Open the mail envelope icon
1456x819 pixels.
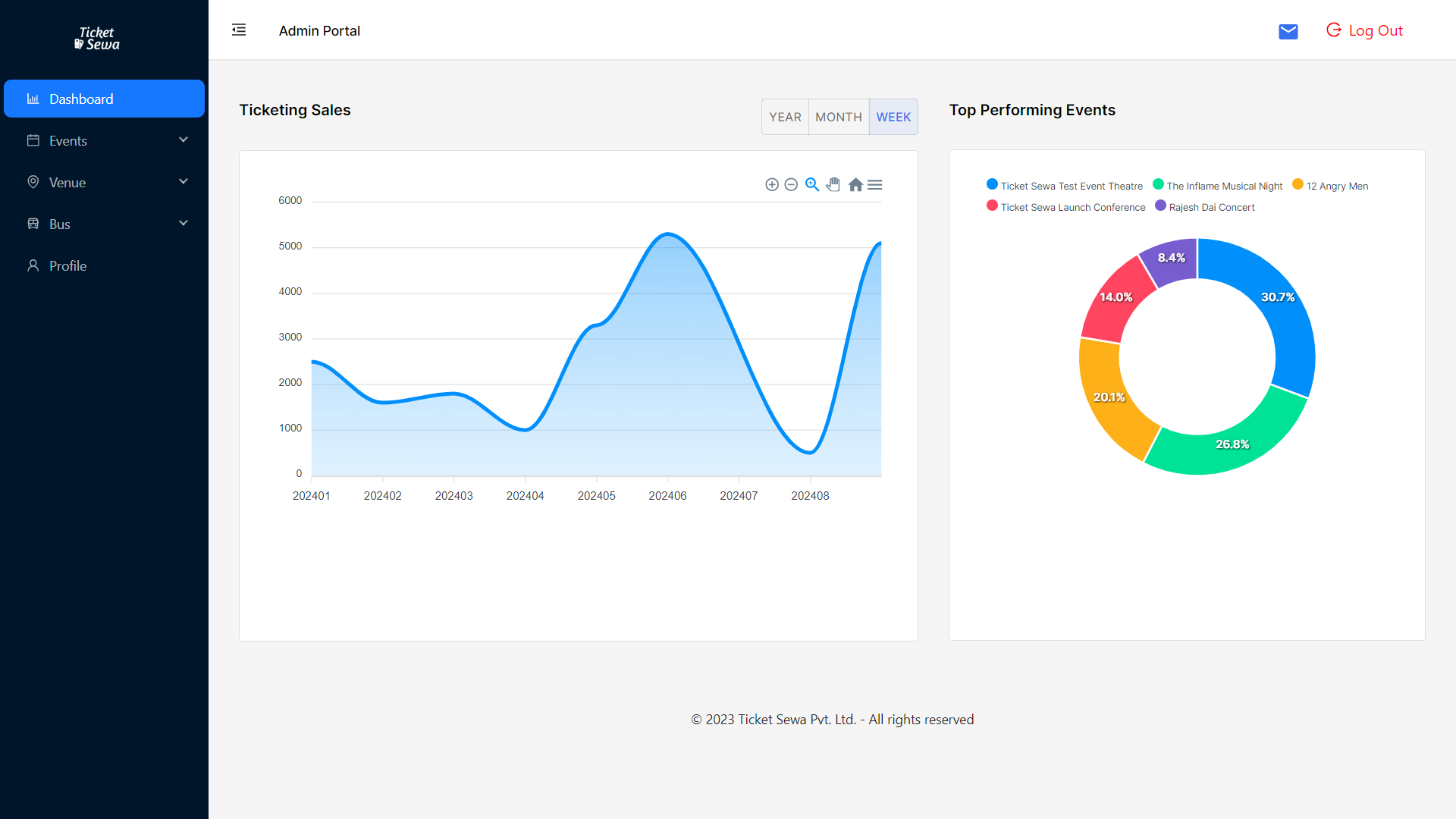pos(1288,31)
